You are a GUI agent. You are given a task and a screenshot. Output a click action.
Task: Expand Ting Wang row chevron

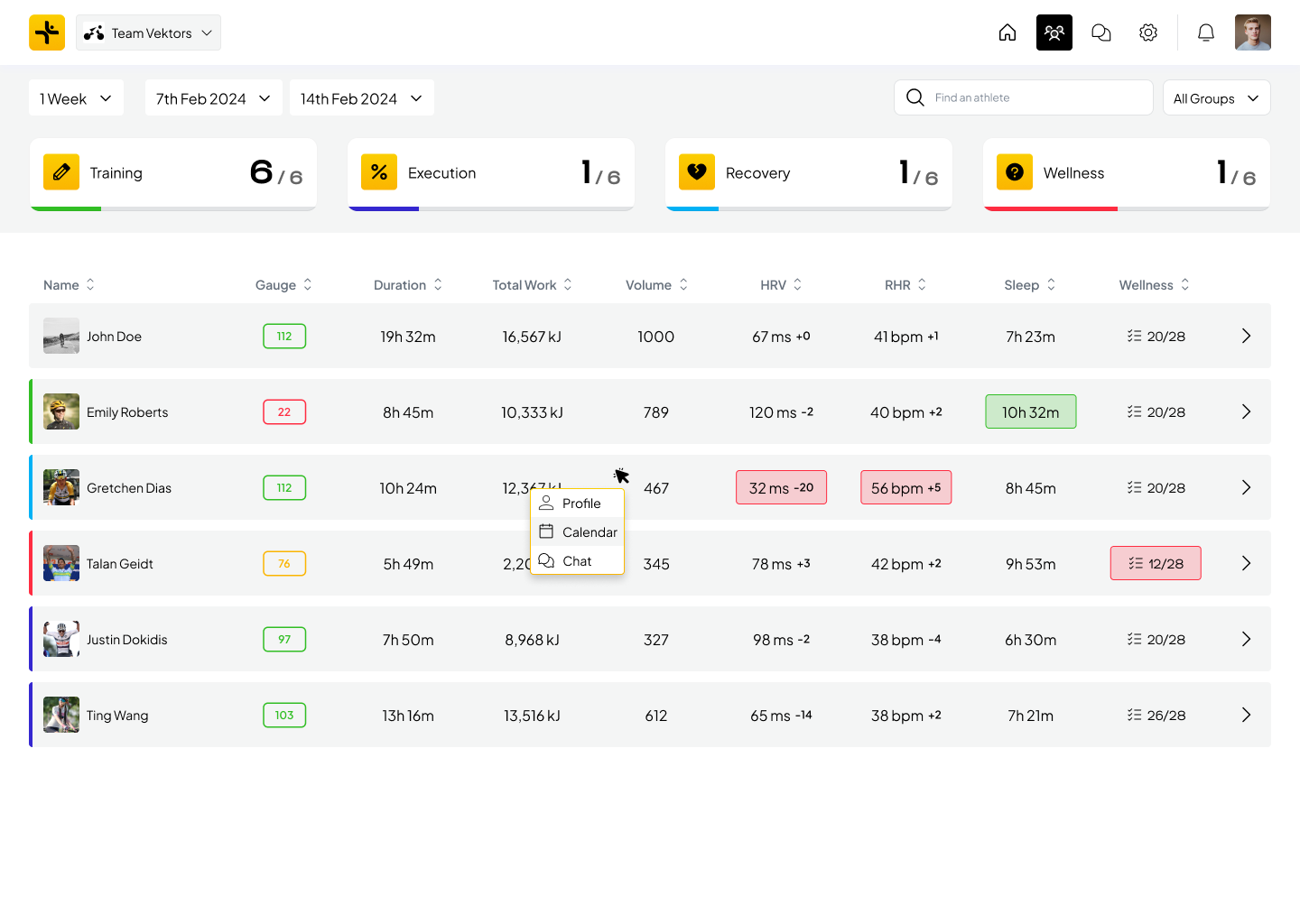tap(1246, 715)
